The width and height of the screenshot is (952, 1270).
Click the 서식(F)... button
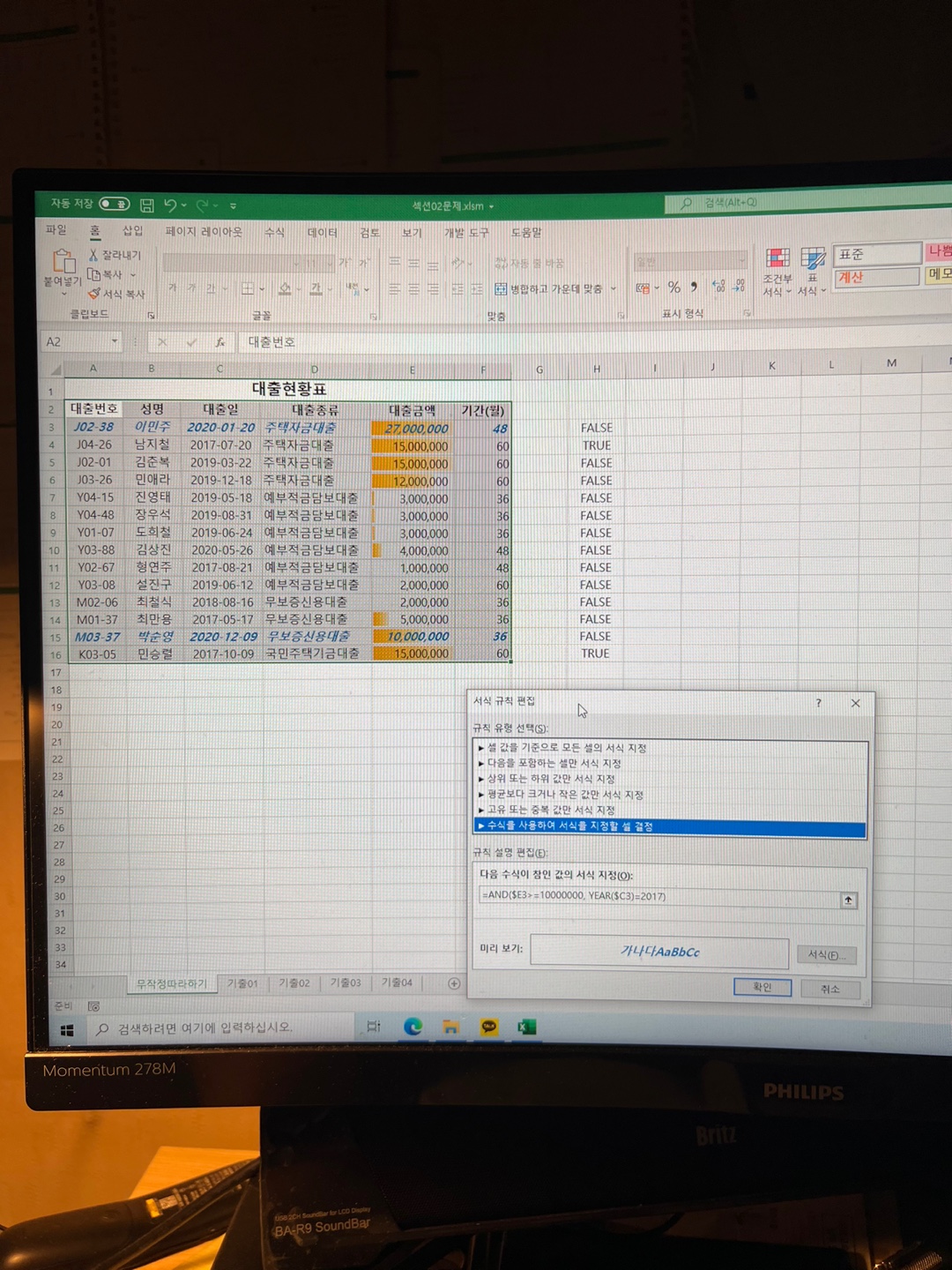[826, 955]
